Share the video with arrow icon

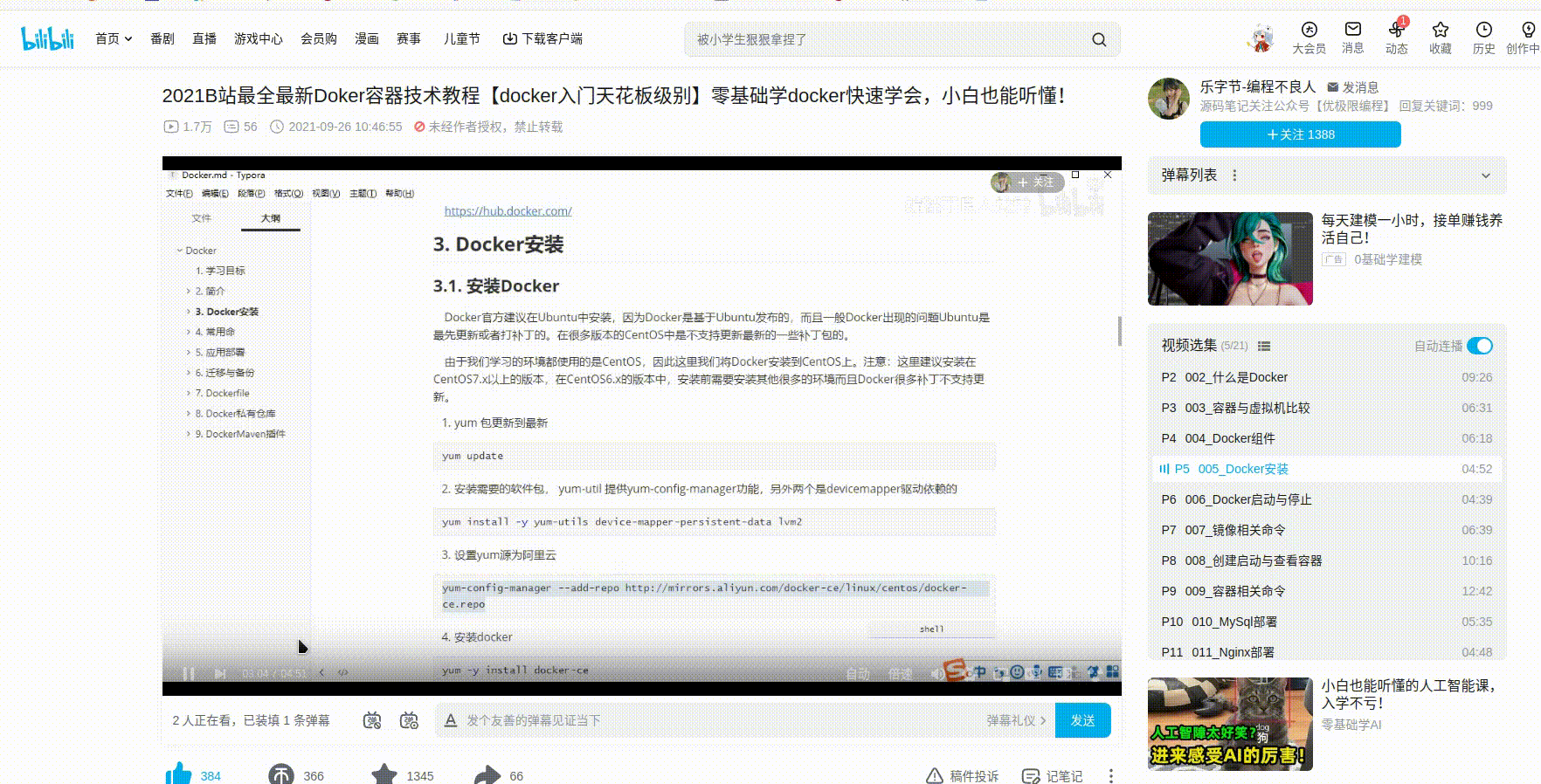coord(487,774)
